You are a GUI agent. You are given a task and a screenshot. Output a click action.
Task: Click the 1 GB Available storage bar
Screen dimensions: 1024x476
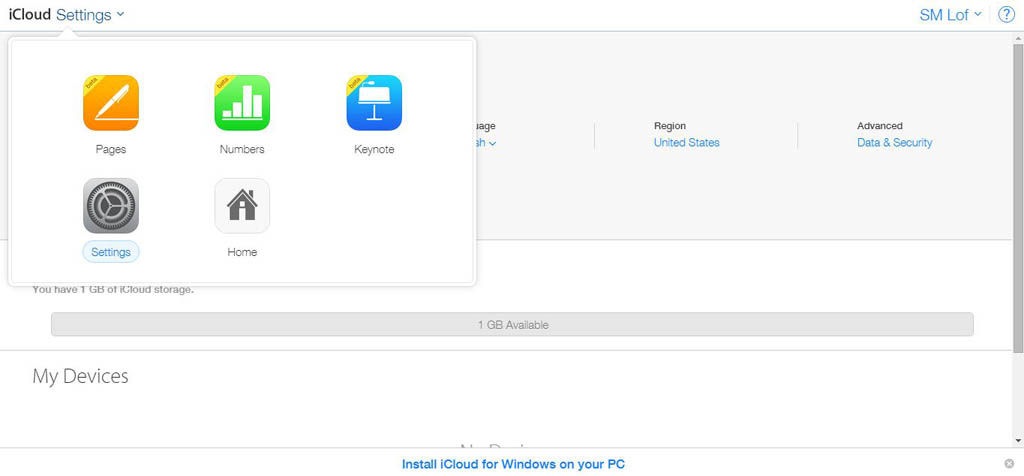[513, 325]
